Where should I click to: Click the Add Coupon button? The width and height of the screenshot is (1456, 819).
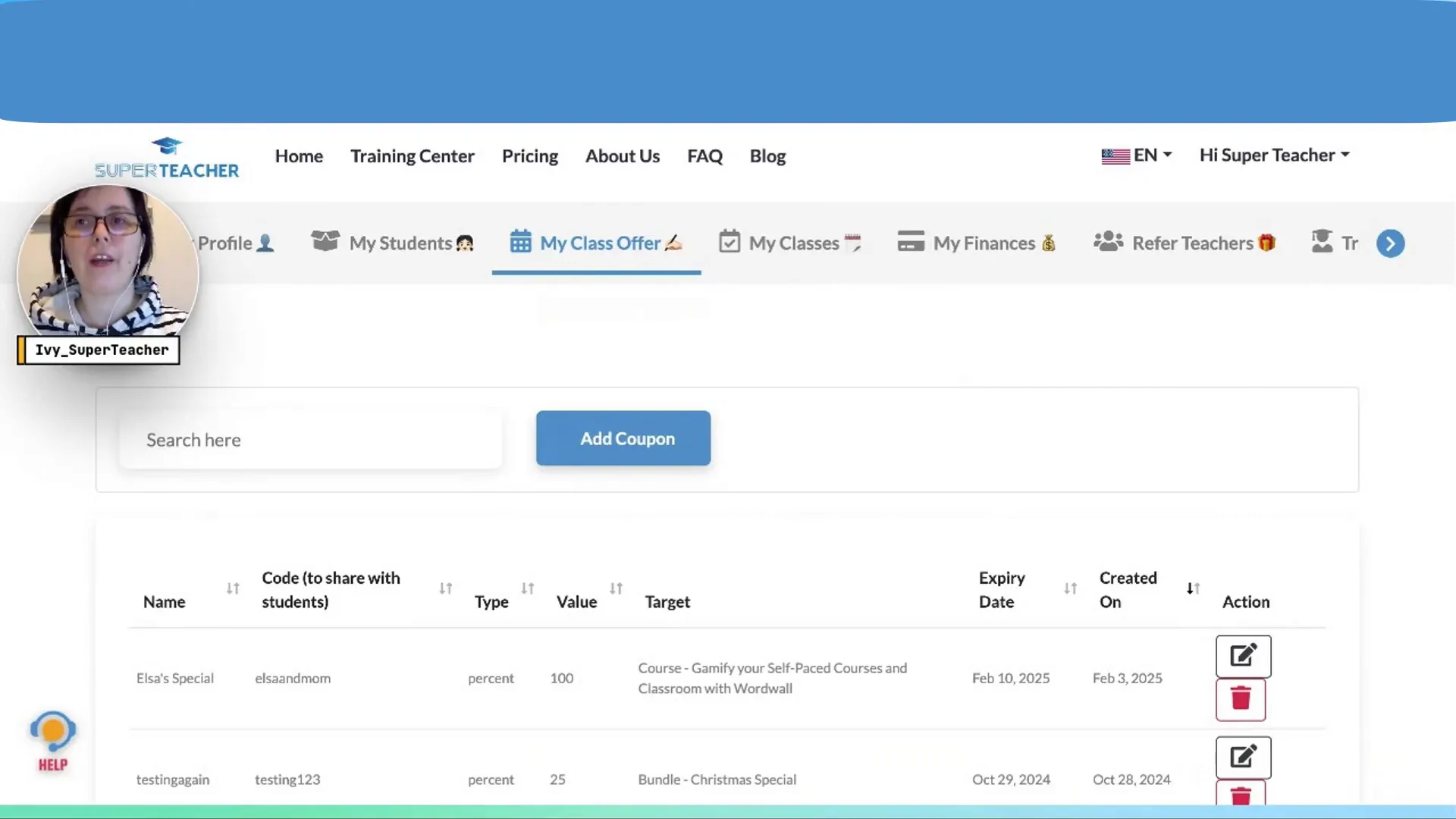point(624,438)
